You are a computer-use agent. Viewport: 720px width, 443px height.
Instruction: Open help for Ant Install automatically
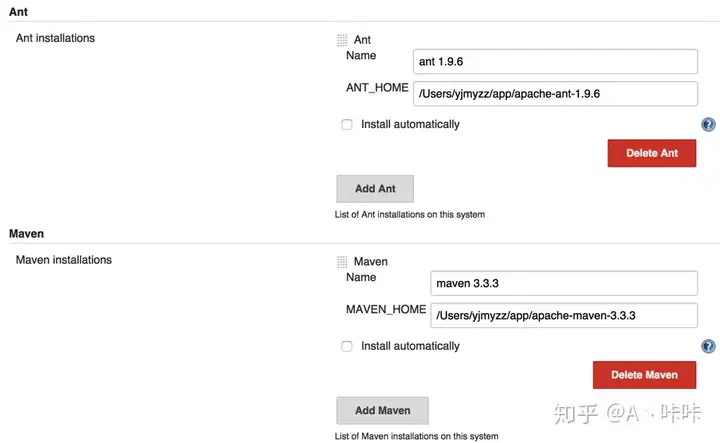pyautogui.click(x=708, y=124)
